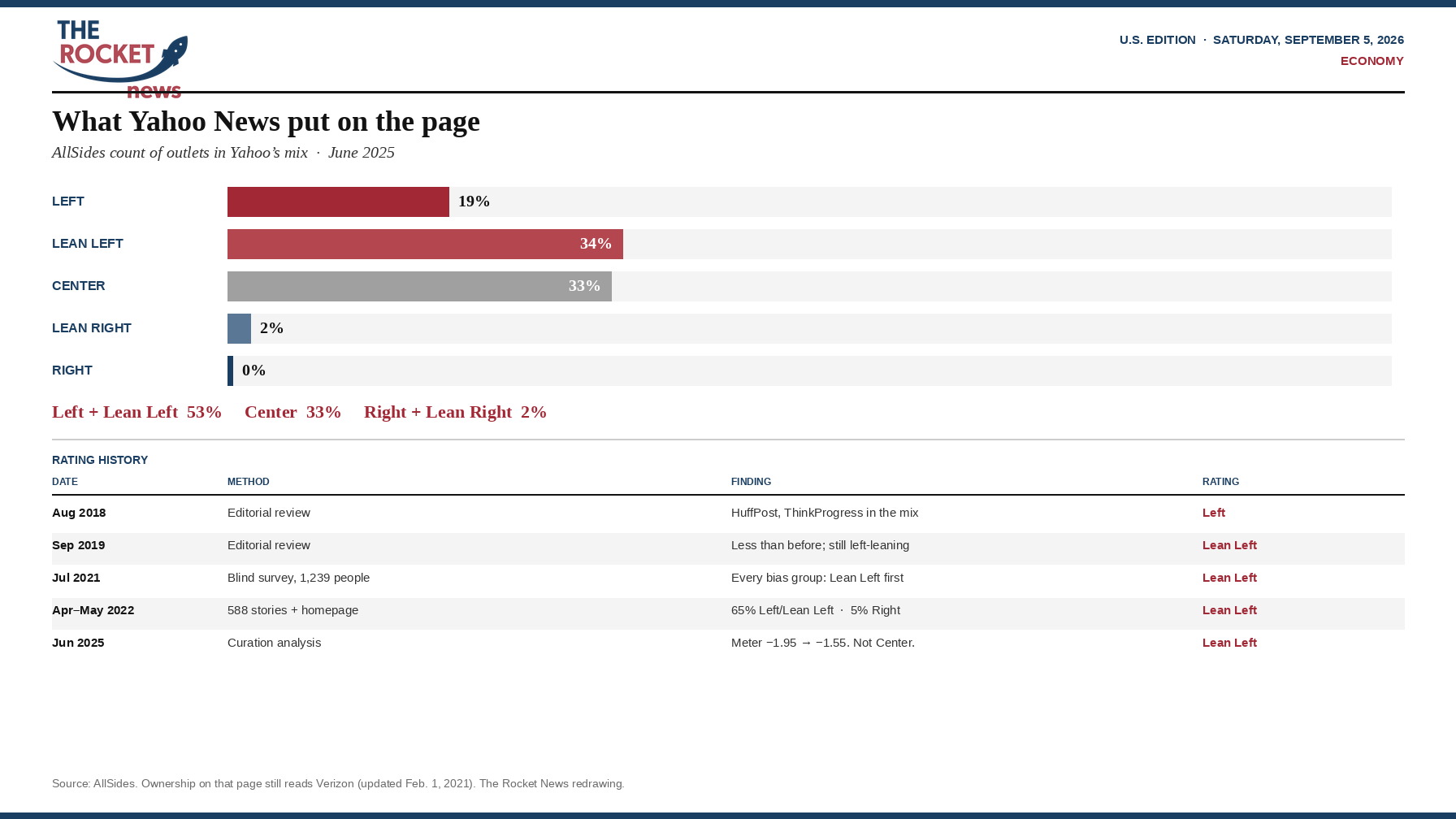Click the RATING column header

tap(1220, 482)
